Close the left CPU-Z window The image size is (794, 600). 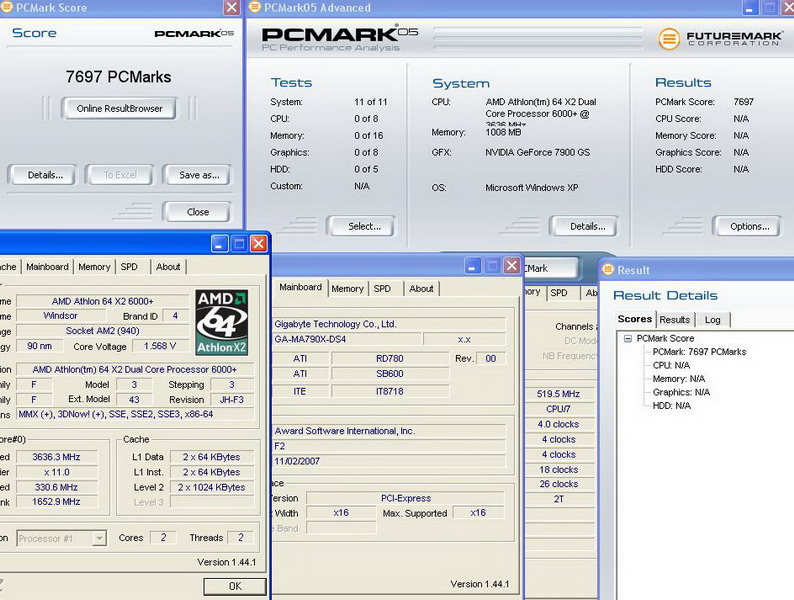[259, 244]
